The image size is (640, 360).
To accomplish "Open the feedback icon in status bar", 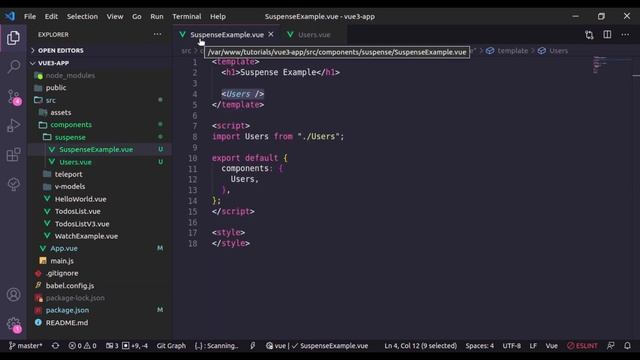I will [611, 346].
